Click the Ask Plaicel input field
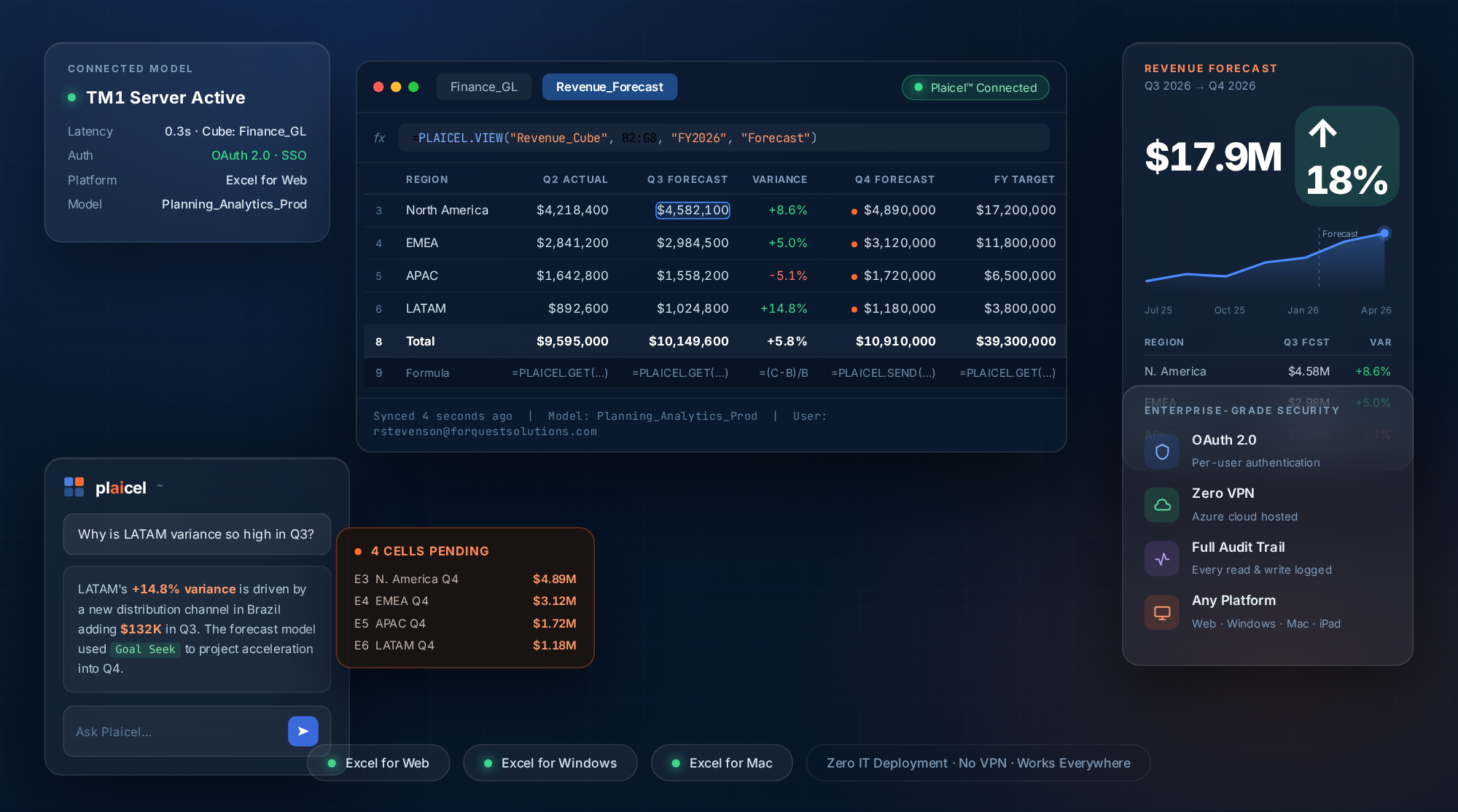This screenshot has height=812, width=1458. (175, 731)
